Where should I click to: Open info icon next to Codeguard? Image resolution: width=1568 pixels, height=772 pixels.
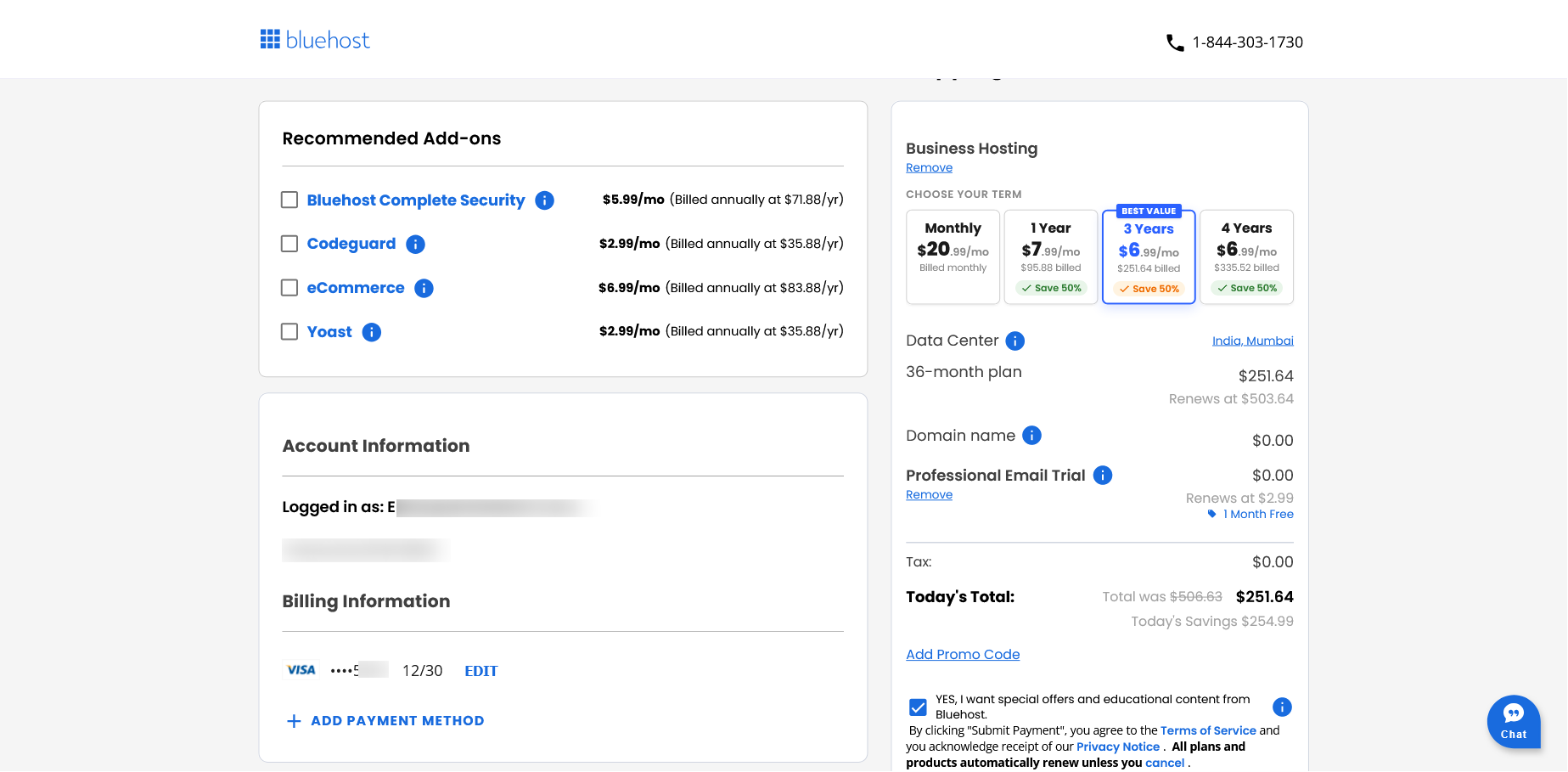click(415, 245)
